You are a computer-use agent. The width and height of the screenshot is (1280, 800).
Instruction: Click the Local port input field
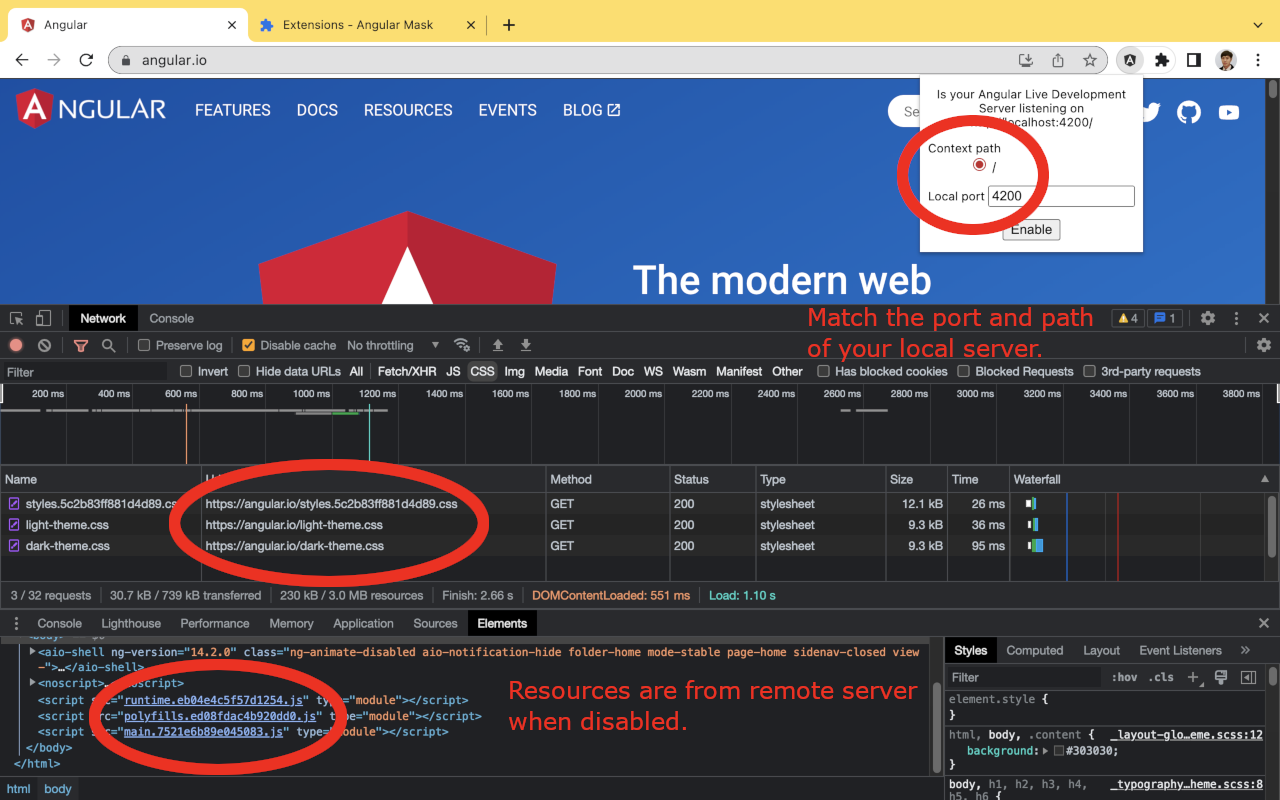[x=1061, y=195]
